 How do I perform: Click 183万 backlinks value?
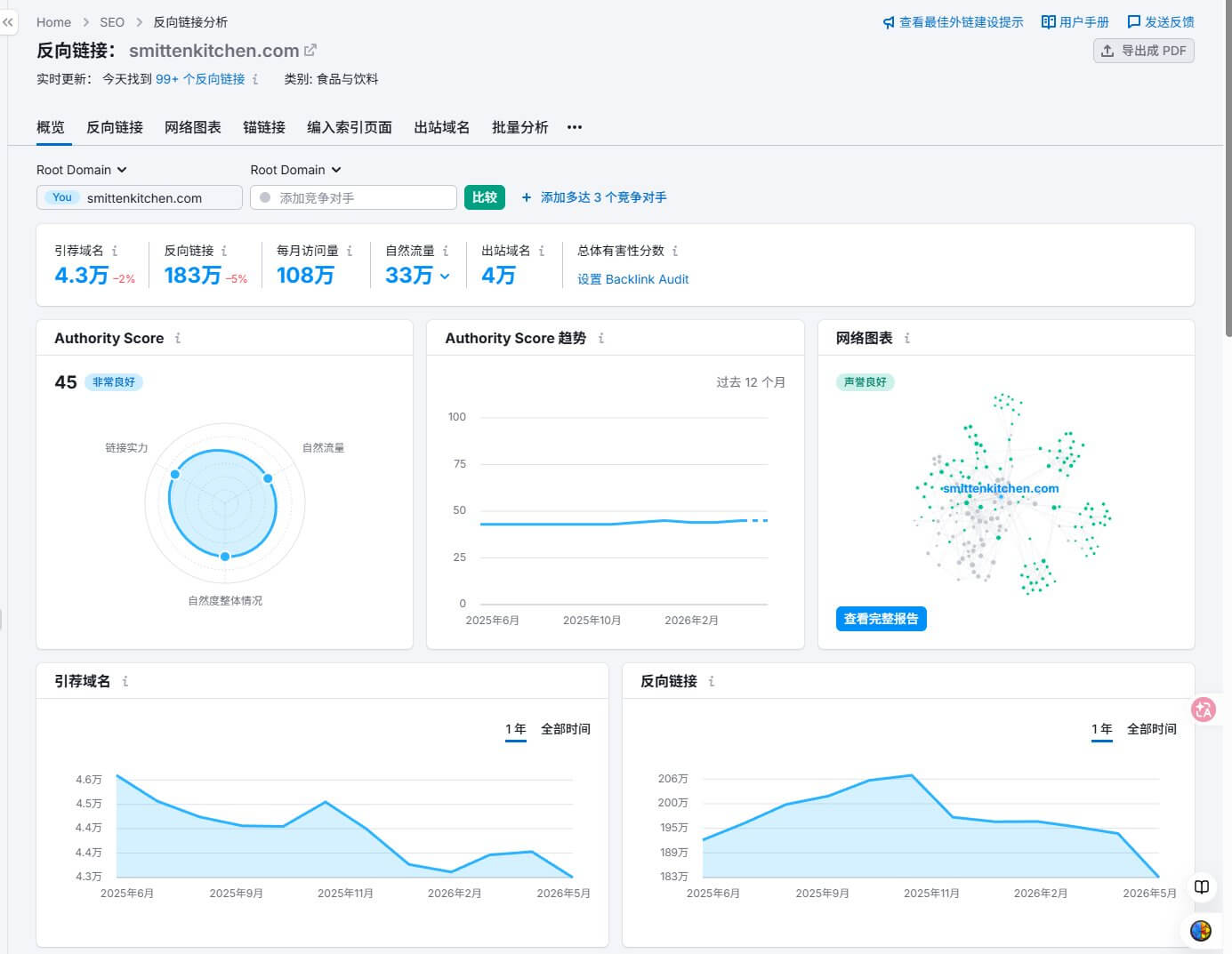coord(192,276)
